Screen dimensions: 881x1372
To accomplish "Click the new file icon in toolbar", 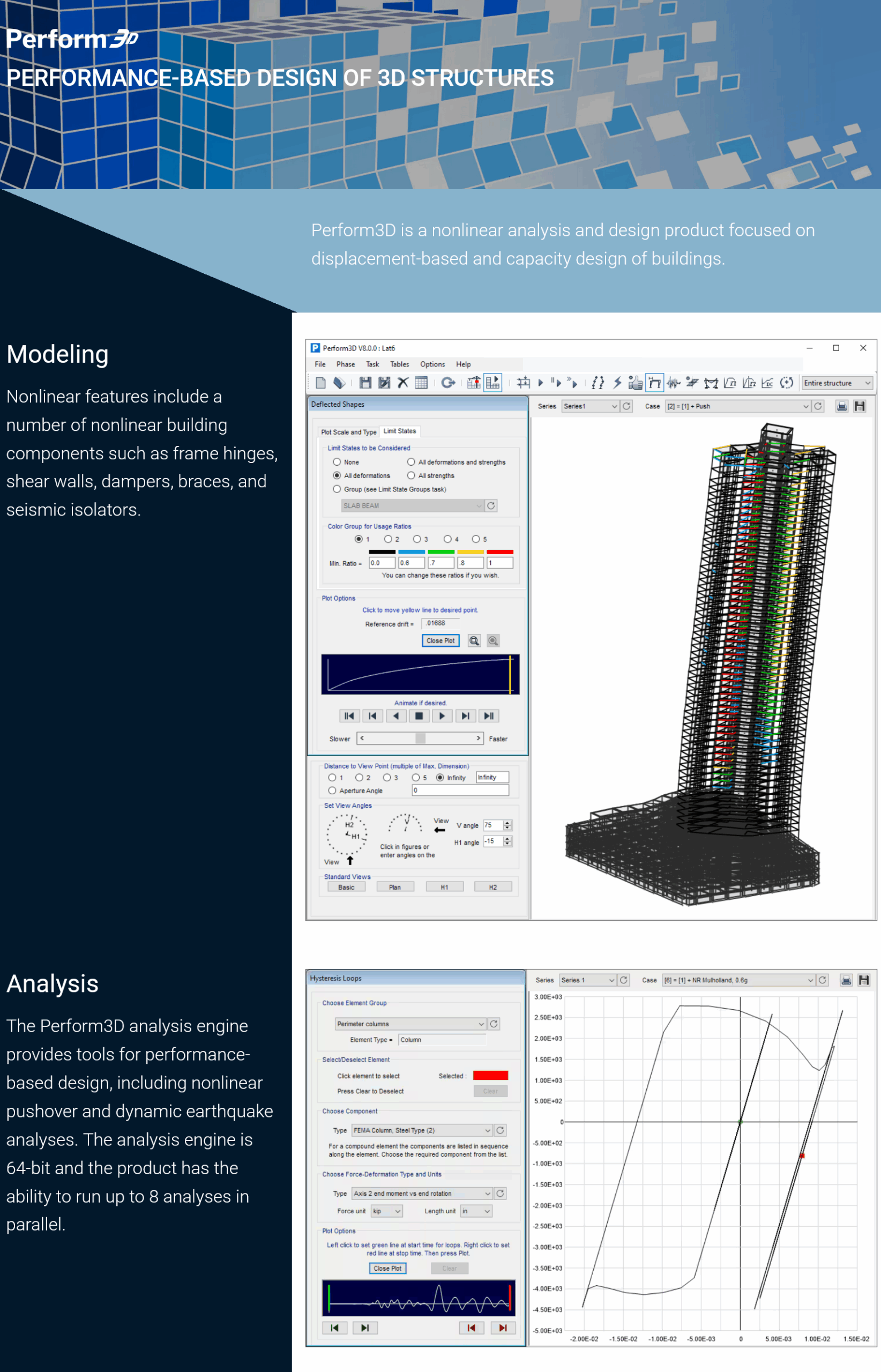I will coord(320,383).
